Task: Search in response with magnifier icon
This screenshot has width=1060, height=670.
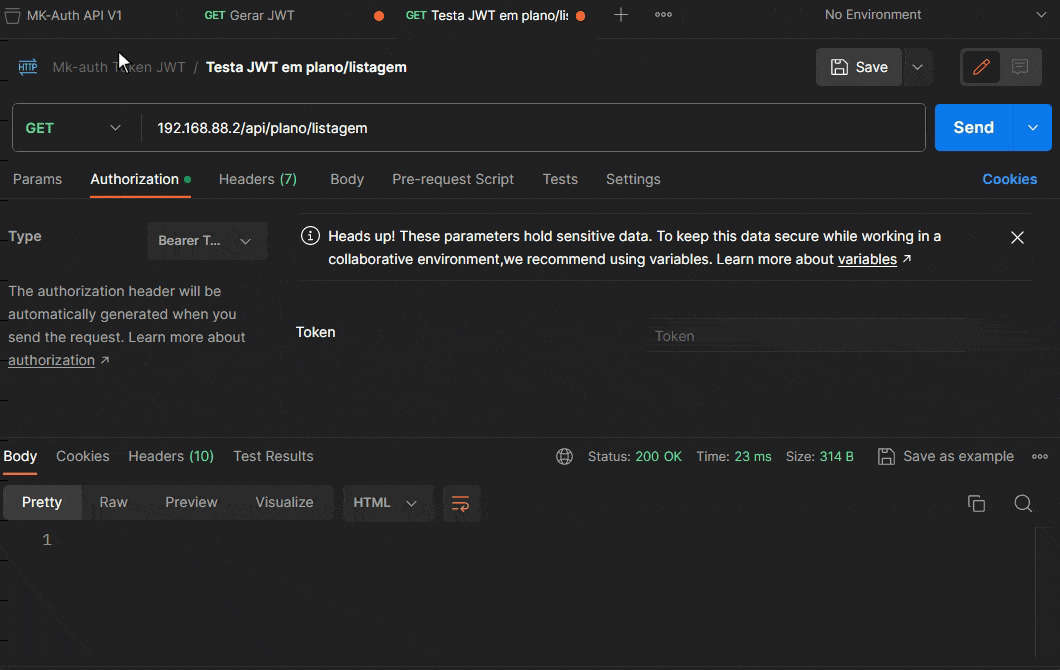Action: coord(1023,503)
